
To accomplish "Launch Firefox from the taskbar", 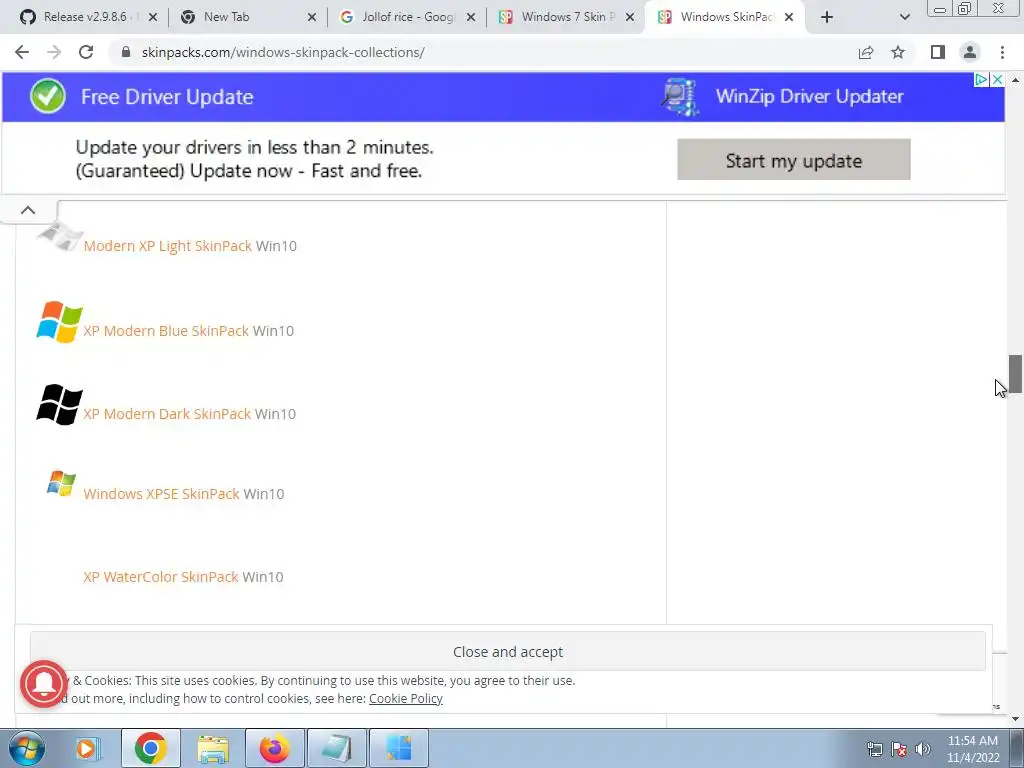I will point(275,748).
